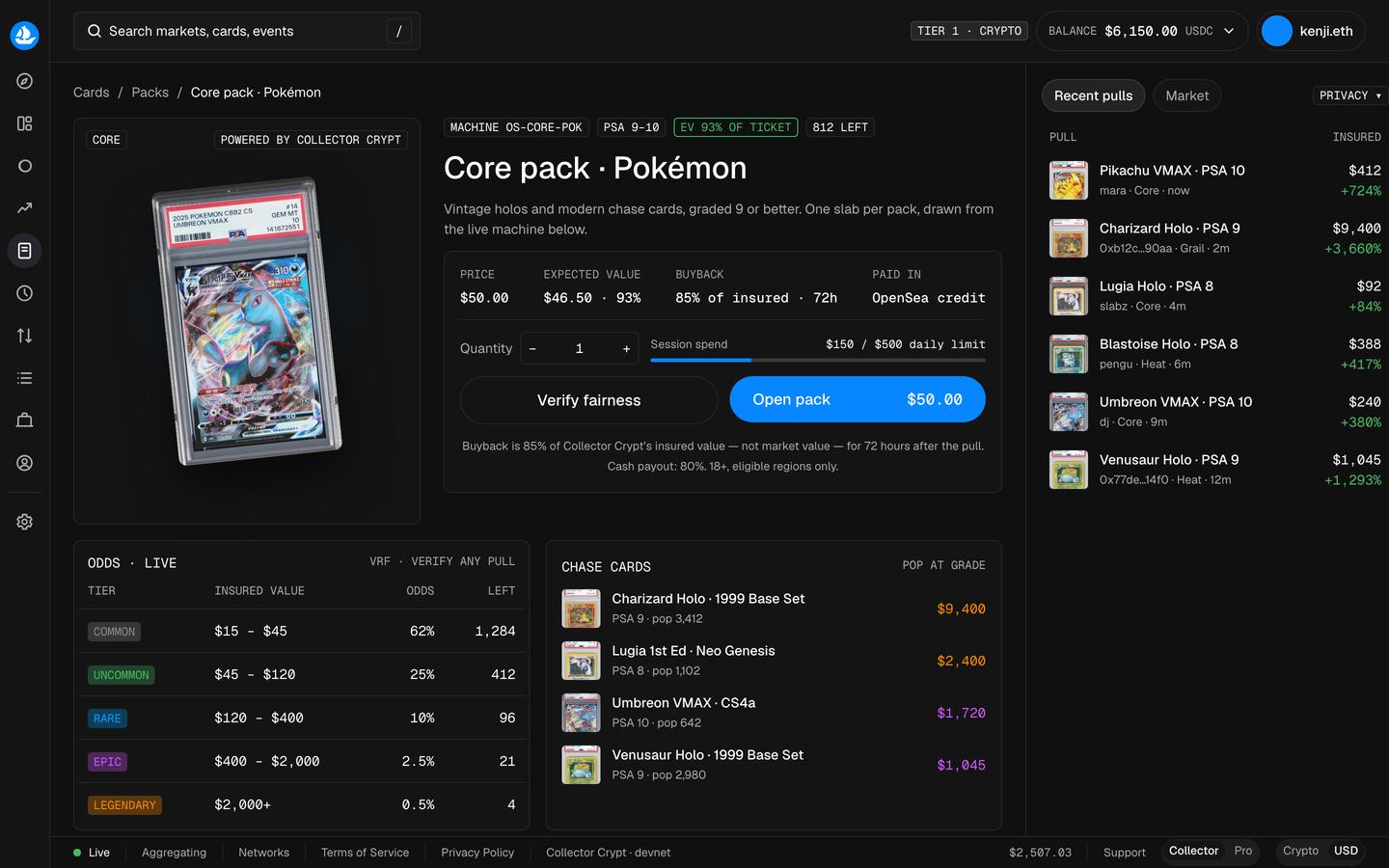The height and width of the screenshot is (868, 1389).
Task: Click Open pack for $50.00
Action: point(858,399)
